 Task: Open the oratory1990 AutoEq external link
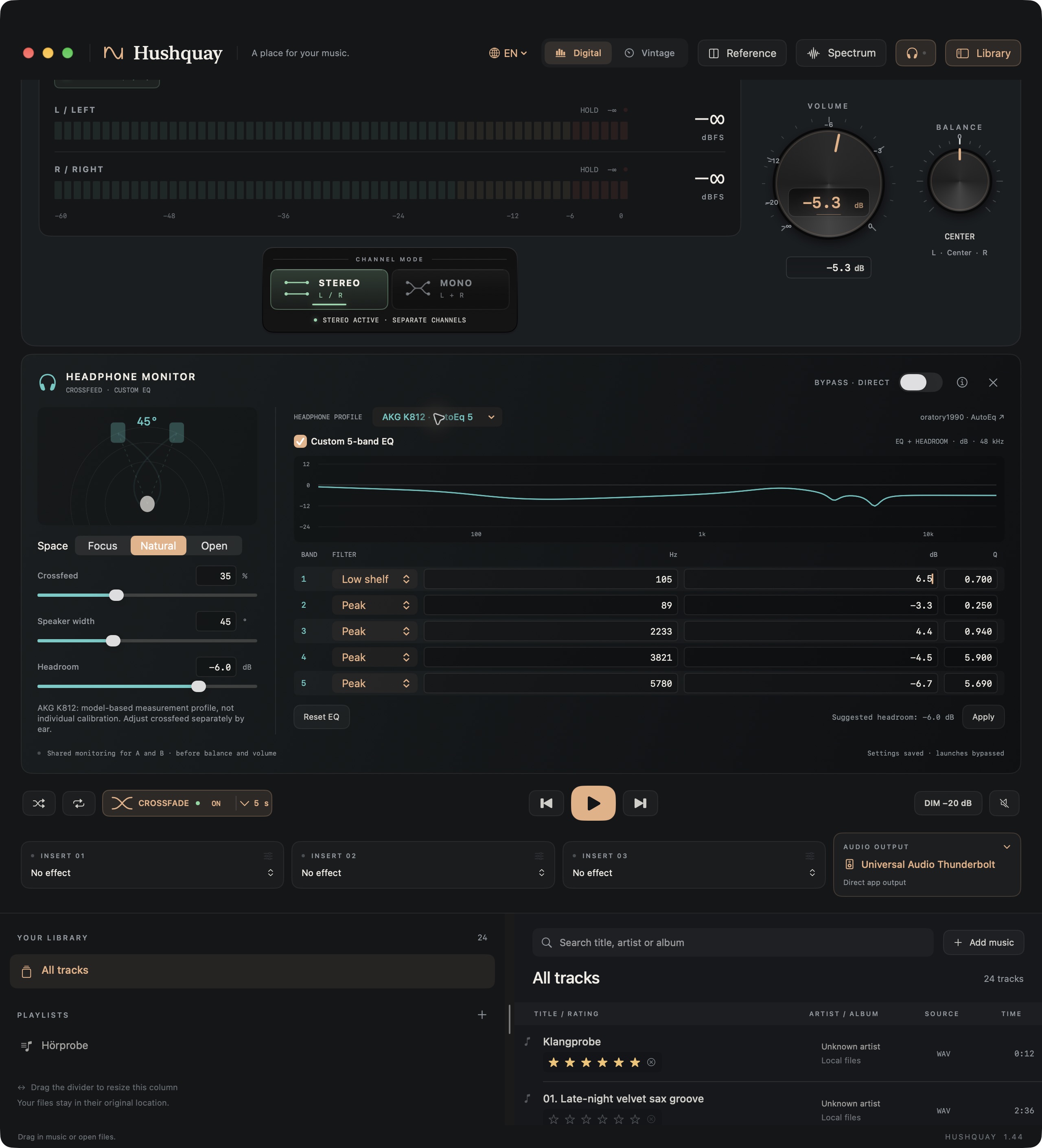pos(962,417)
